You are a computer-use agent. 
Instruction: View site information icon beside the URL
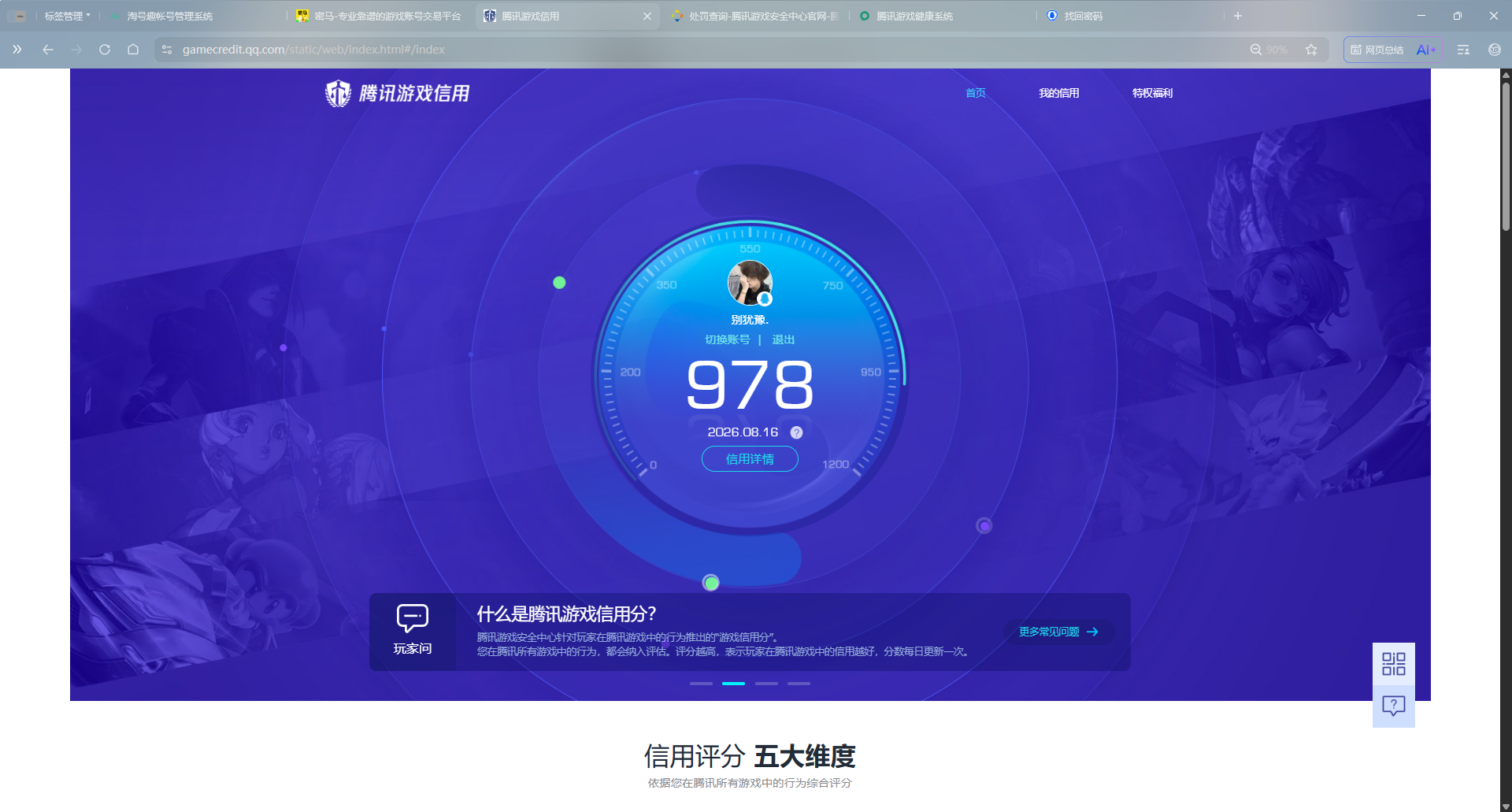pos(167,50)
